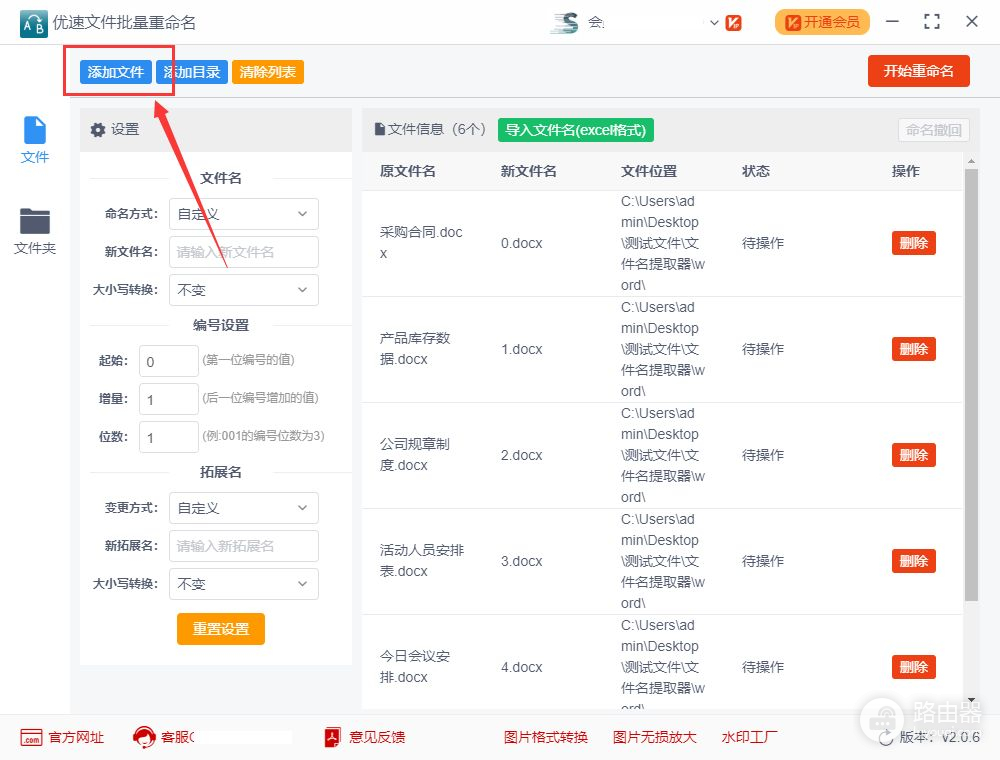Viewport: 1000px width, 760px height.
Task: Open the account dropdown arrow in title bar
Action: (714, 22)
